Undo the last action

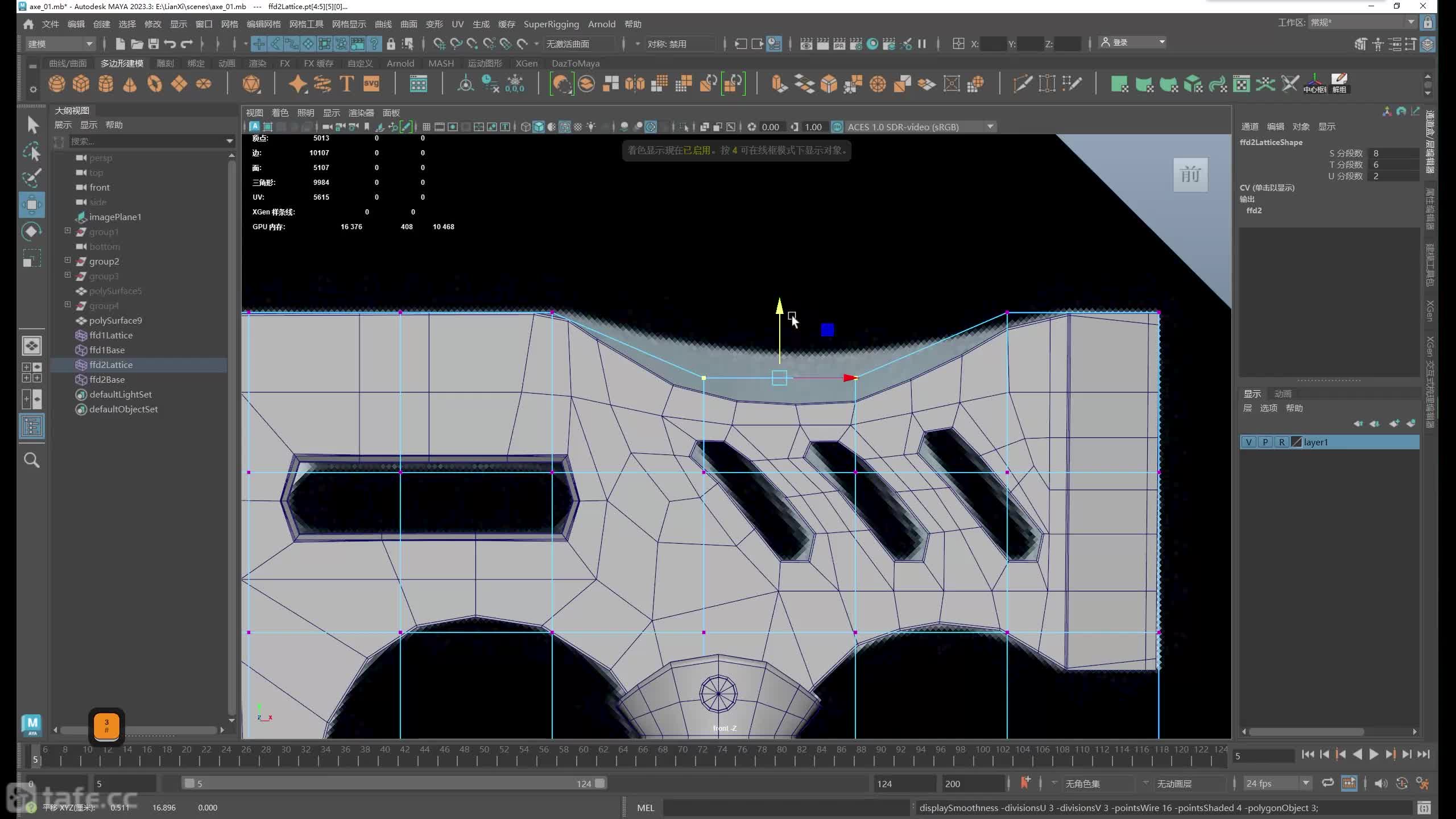(x=169, y=43)
